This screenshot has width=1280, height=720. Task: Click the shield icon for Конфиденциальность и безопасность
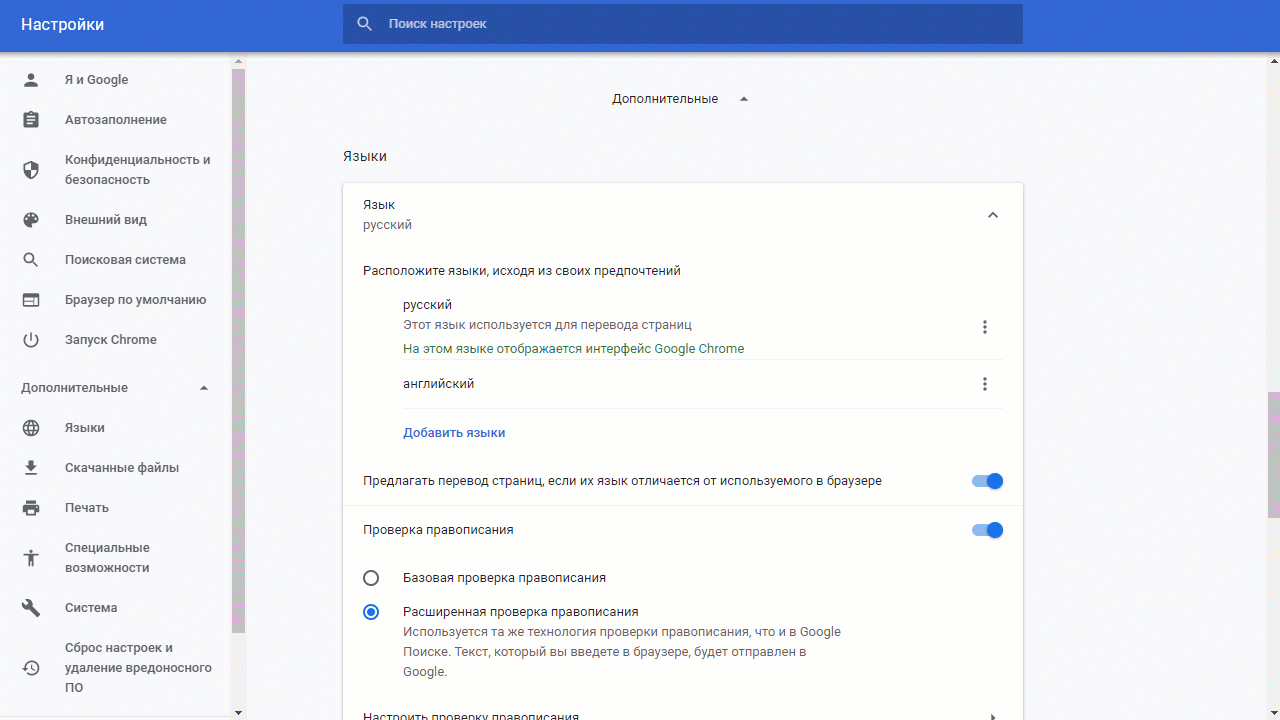(x=31, y=170)
